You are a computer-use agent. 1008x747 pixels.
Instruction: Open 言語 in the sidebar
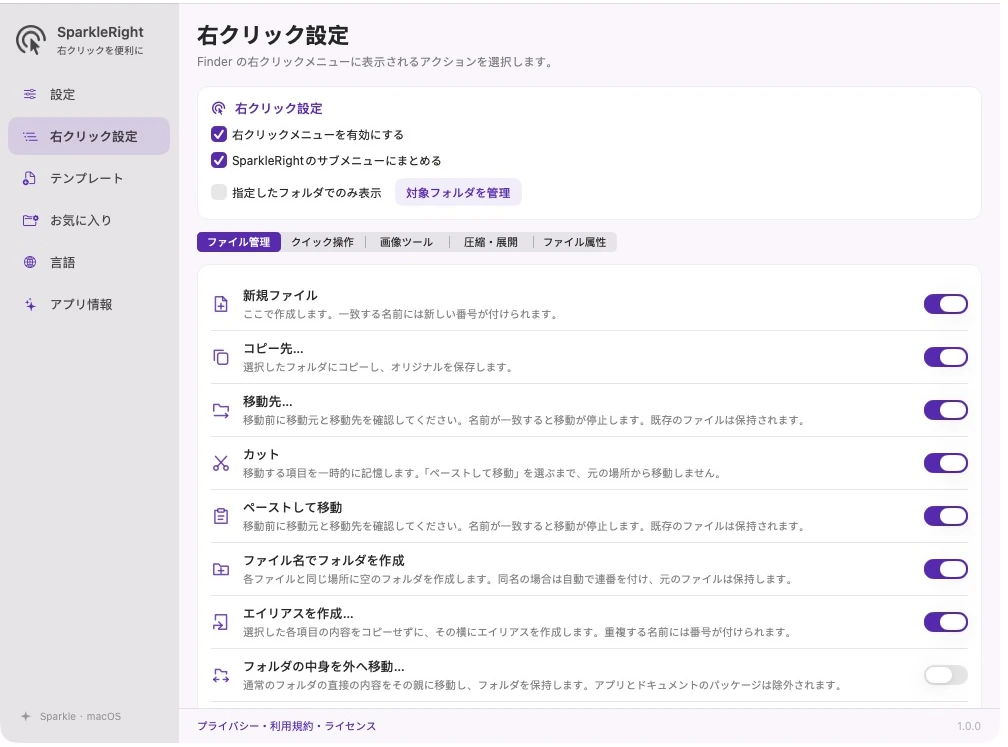(89, 262)
